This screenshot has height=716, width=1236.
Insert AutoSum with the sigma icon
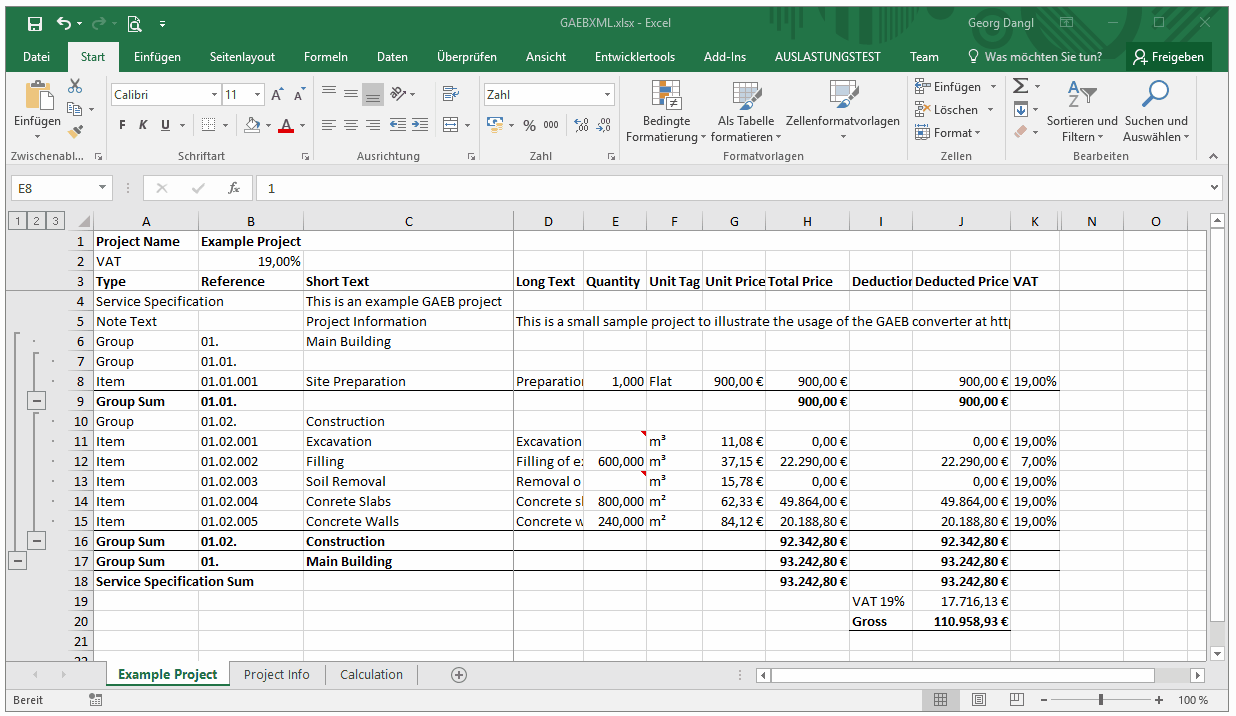[1020, 86]
